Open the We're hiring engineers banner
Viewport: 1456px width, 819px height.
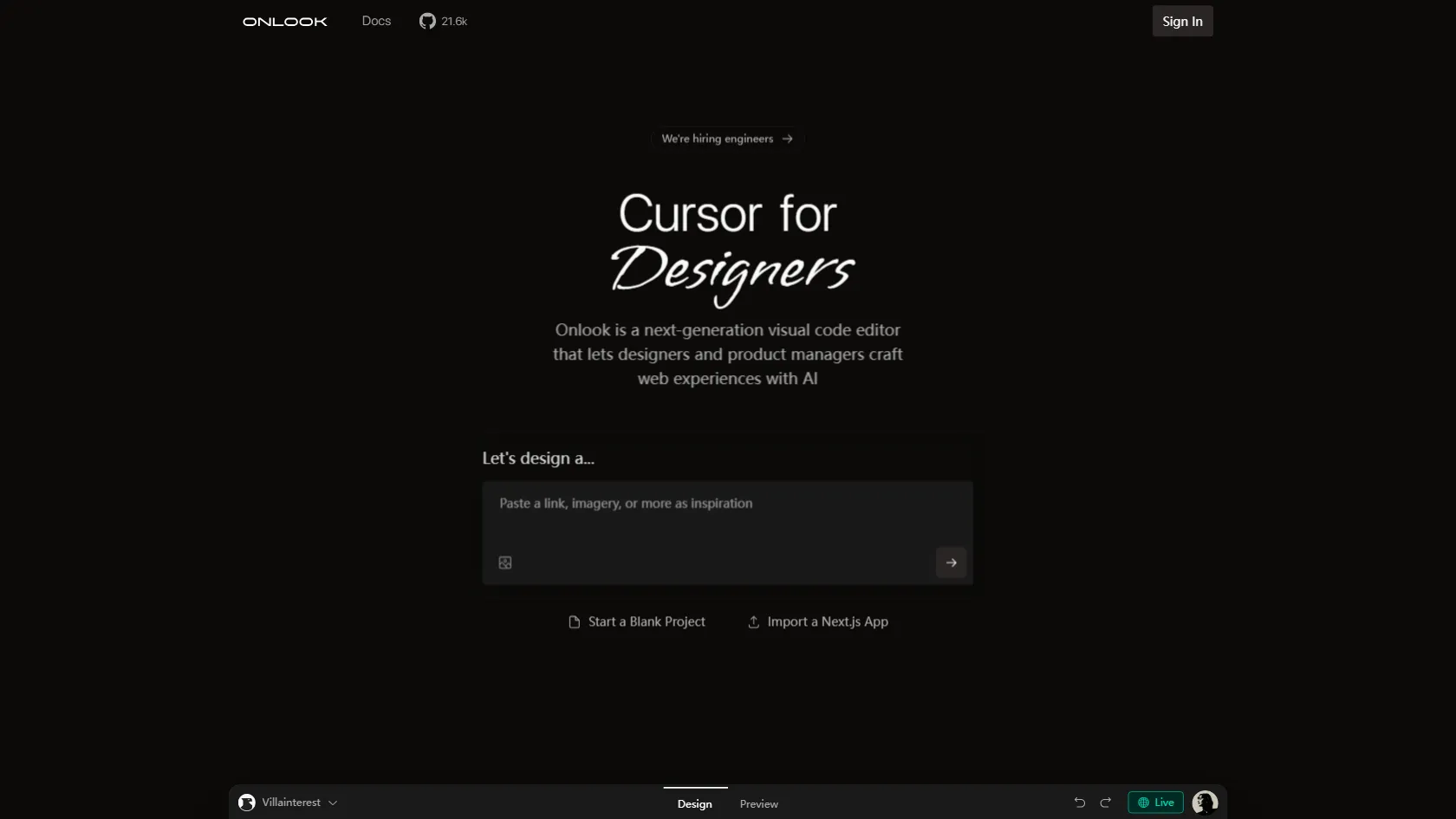[x=727, y=139]
